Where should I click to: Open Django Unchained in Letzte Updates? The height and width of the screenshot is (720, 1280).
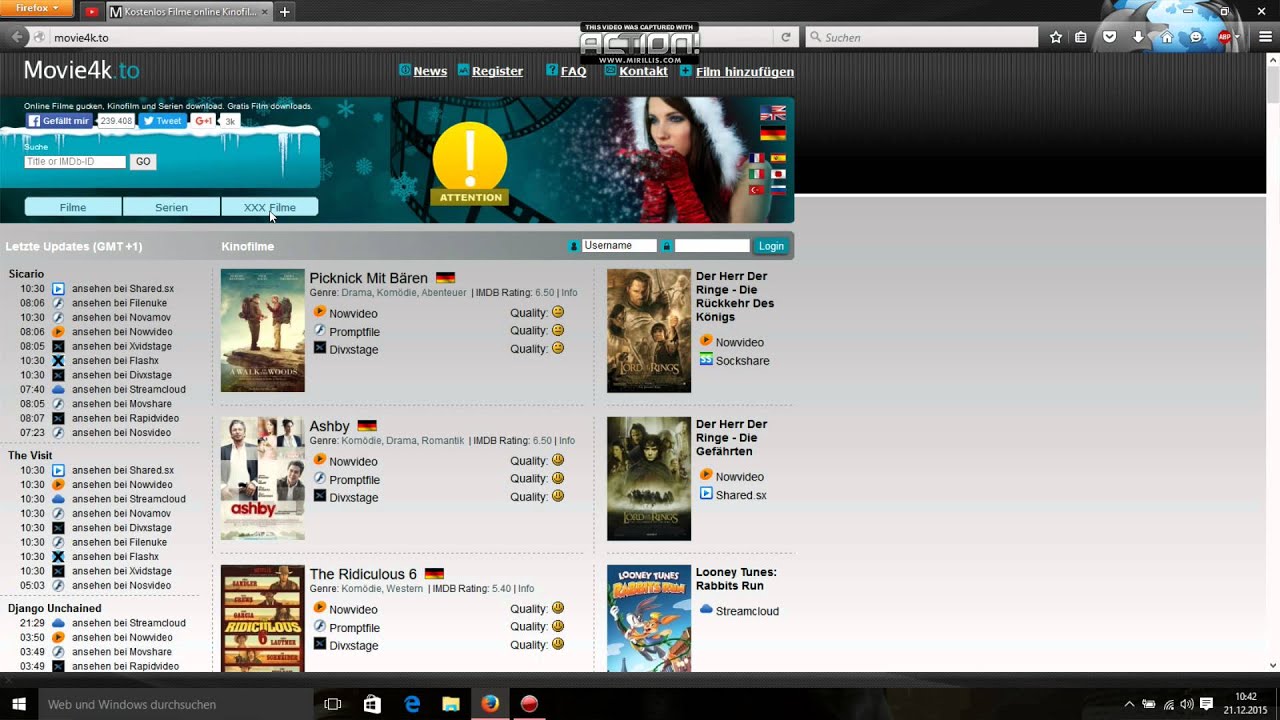tap(55, 608)
